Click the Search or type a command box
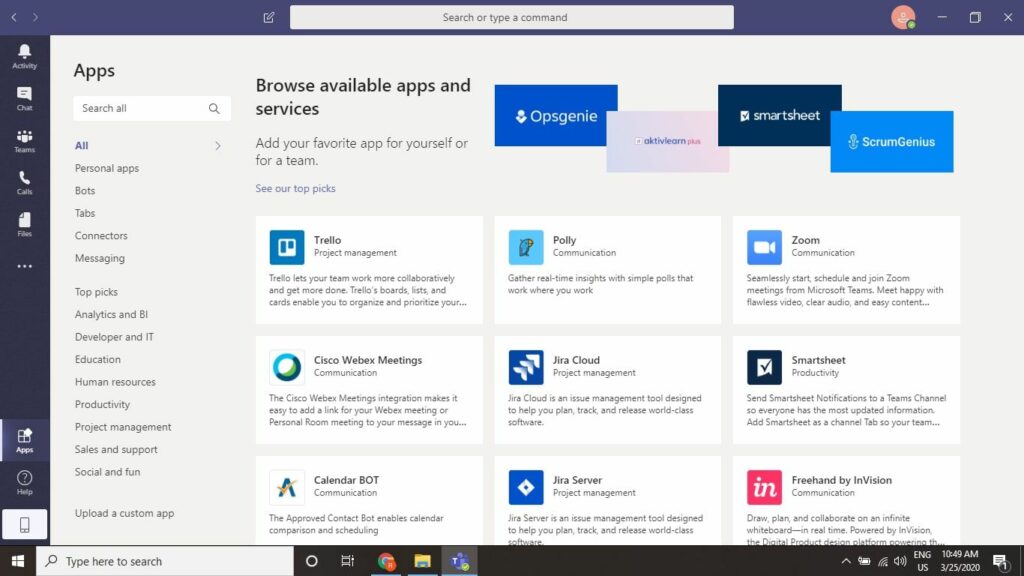Viewport: 1024px width, 576px height. (511, 18)
